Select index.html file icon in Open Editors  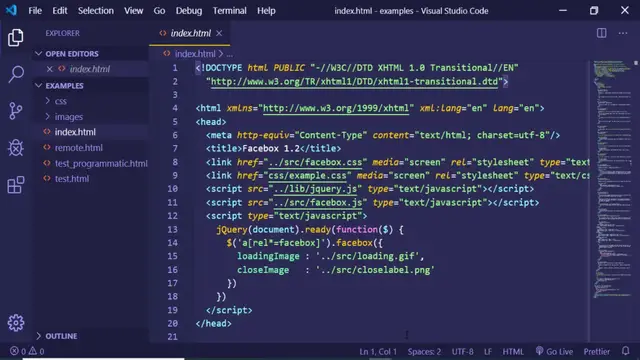(x=62, y=69)
